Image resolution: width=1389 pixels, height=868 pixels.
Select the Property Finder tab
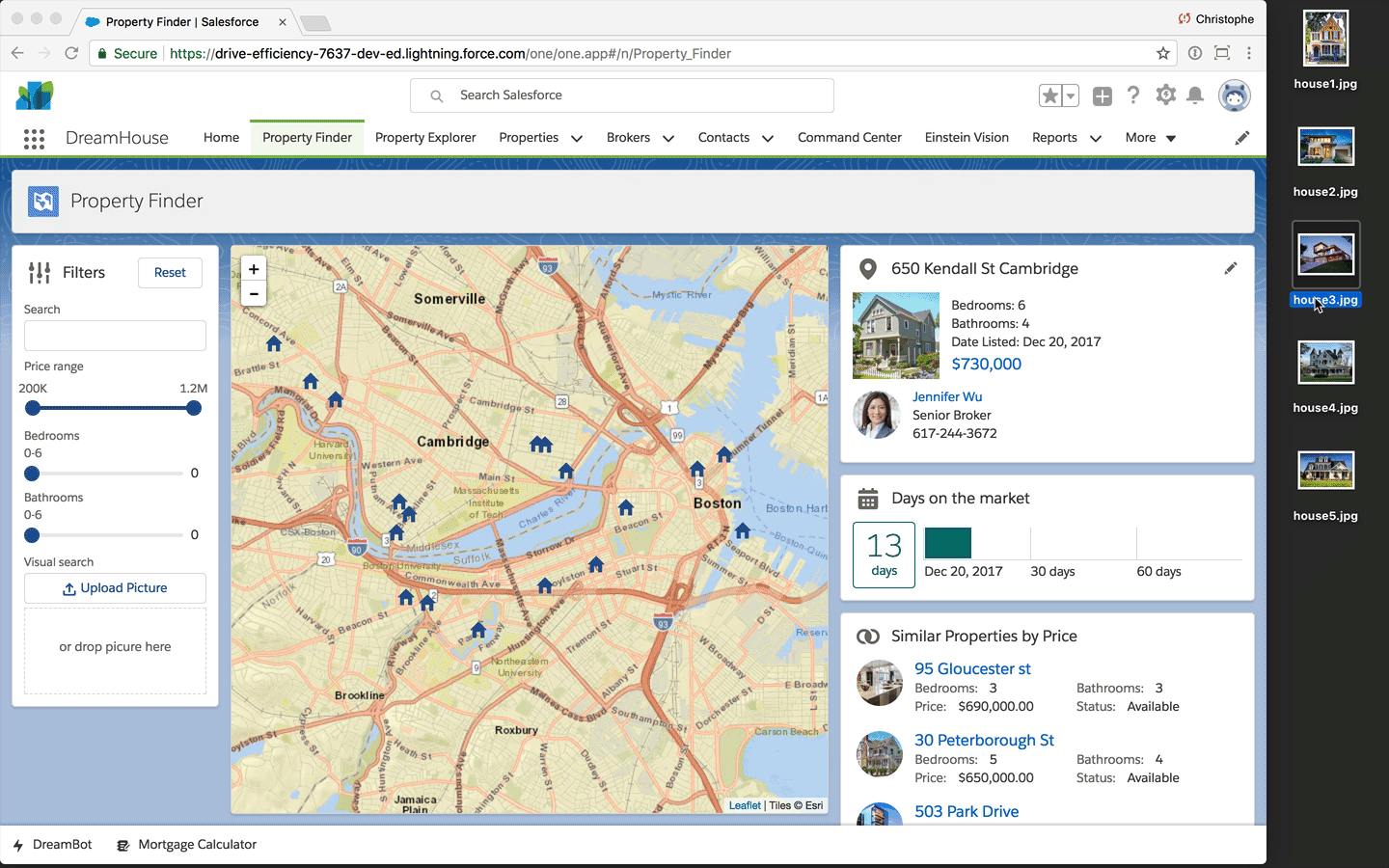pyautogui.click(x=307, y=138)
